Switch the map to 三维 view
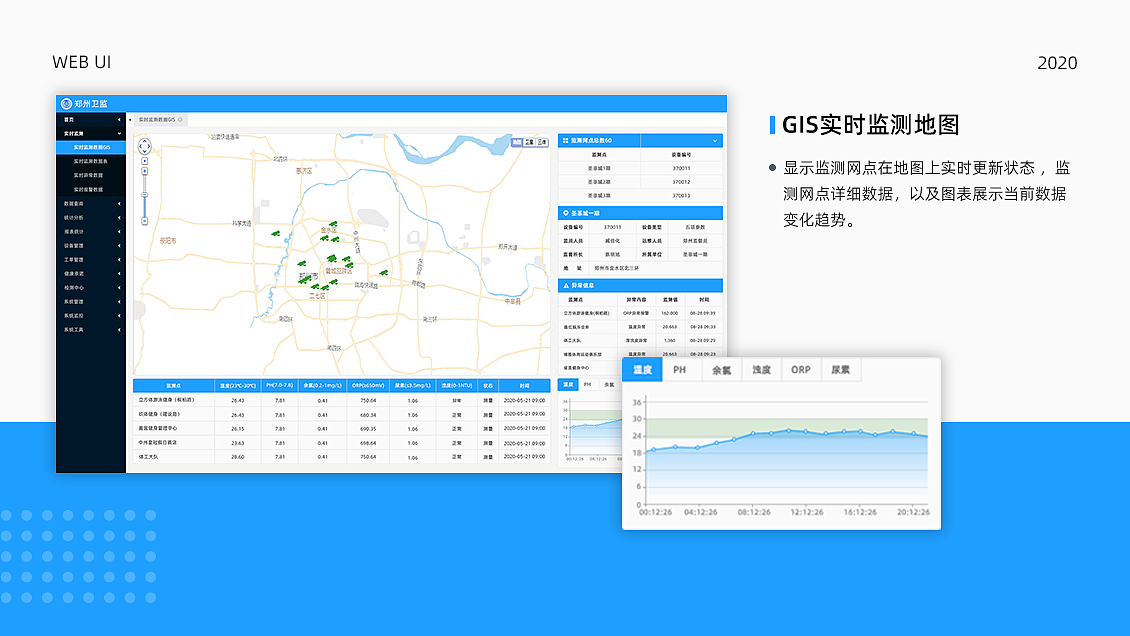The height and width of the screenshot is (636, 1130). (542, 142)
